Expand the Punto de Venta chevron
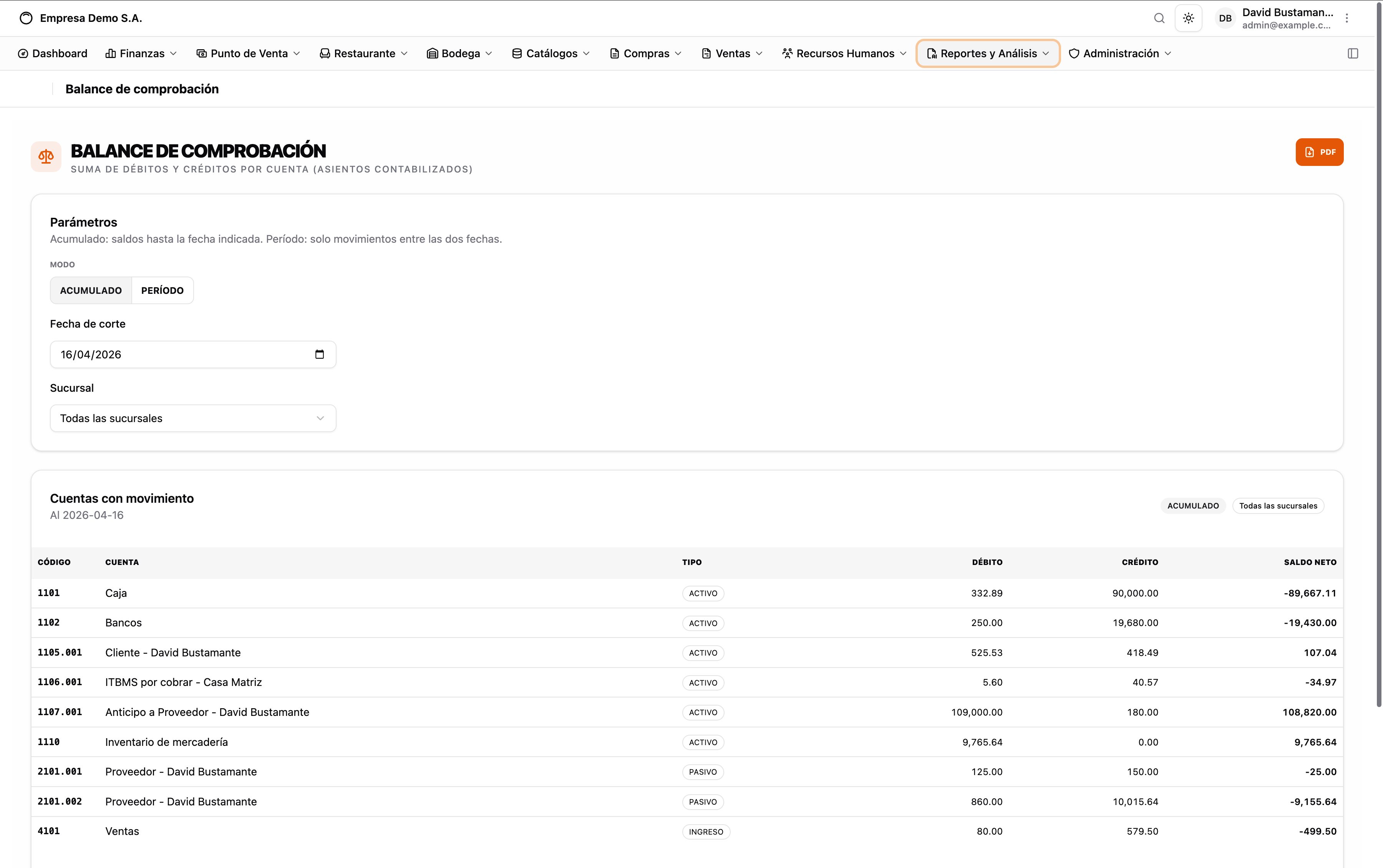The height and width of the screenshot is (868, 1383). [297, 53]
